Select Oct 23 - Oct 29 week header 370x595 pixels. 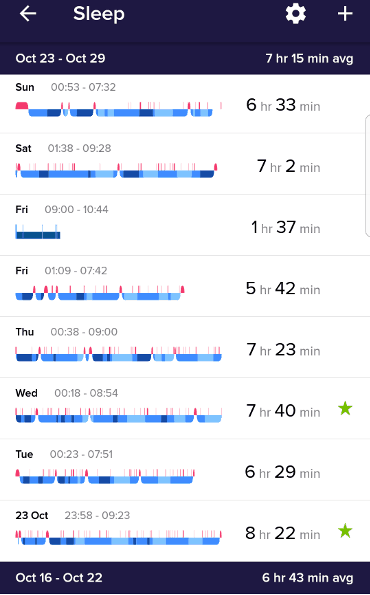185,58
